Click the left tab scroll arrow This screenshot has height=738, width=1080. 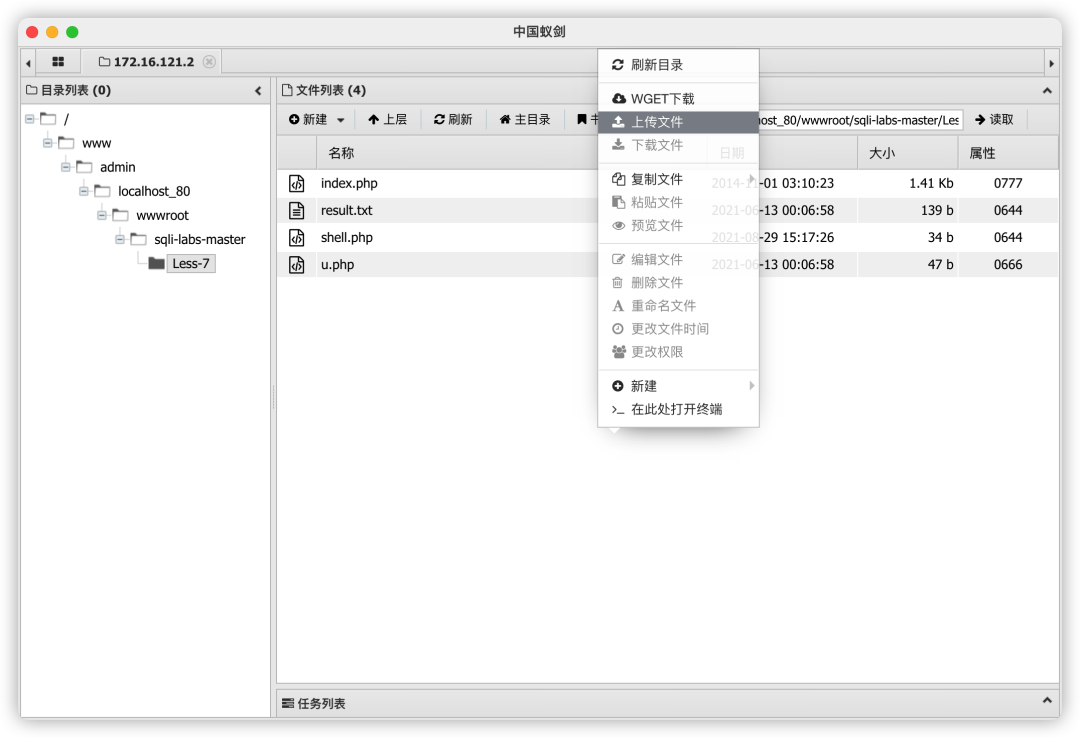(28, 63)
